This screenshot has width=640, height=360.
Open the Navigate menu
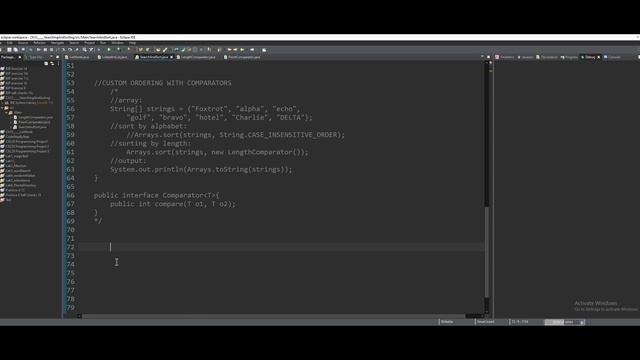pos(58,43)
